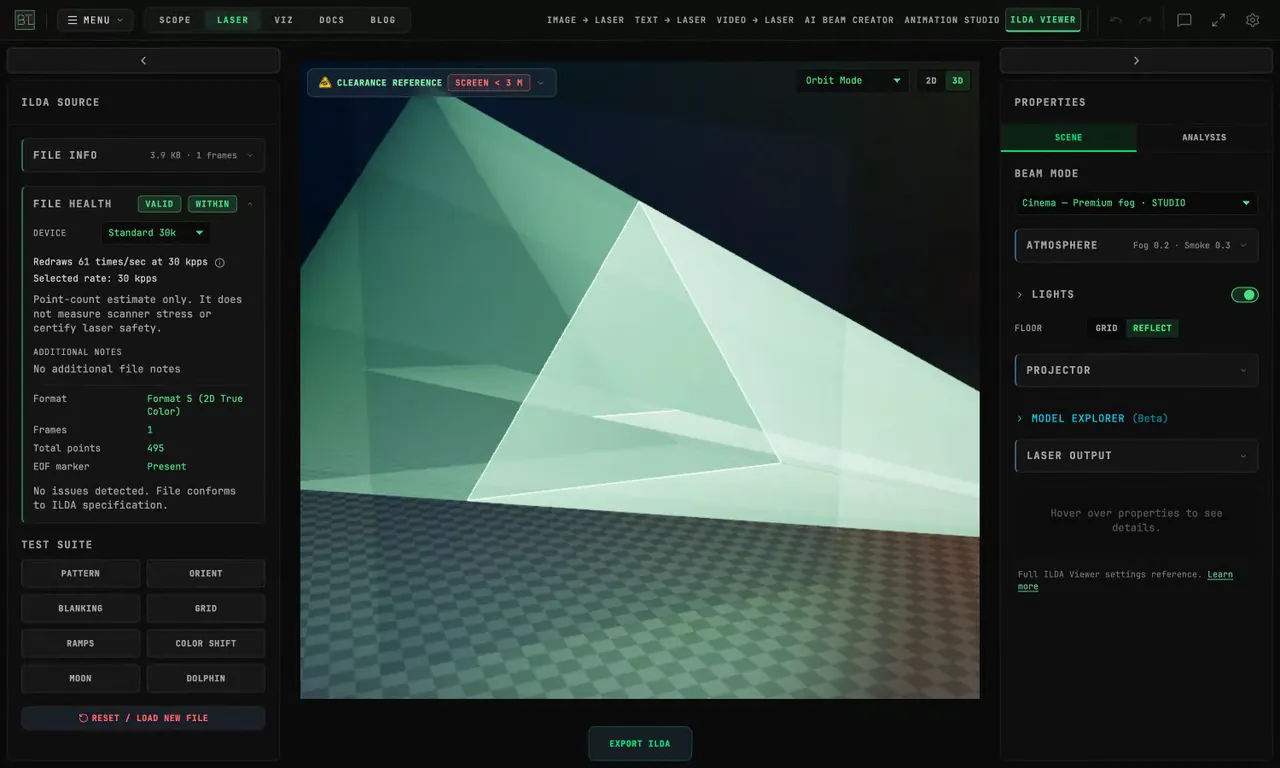Image resolution: width=1280 pixels, height=768 pixels.
Task: Switch the viewer to 2D
Action: [x=931, y=81]
